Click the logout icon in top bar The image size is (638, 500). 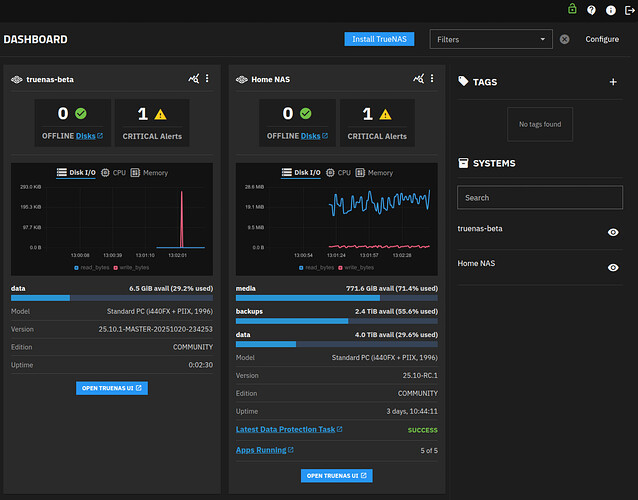click(627, 10)
